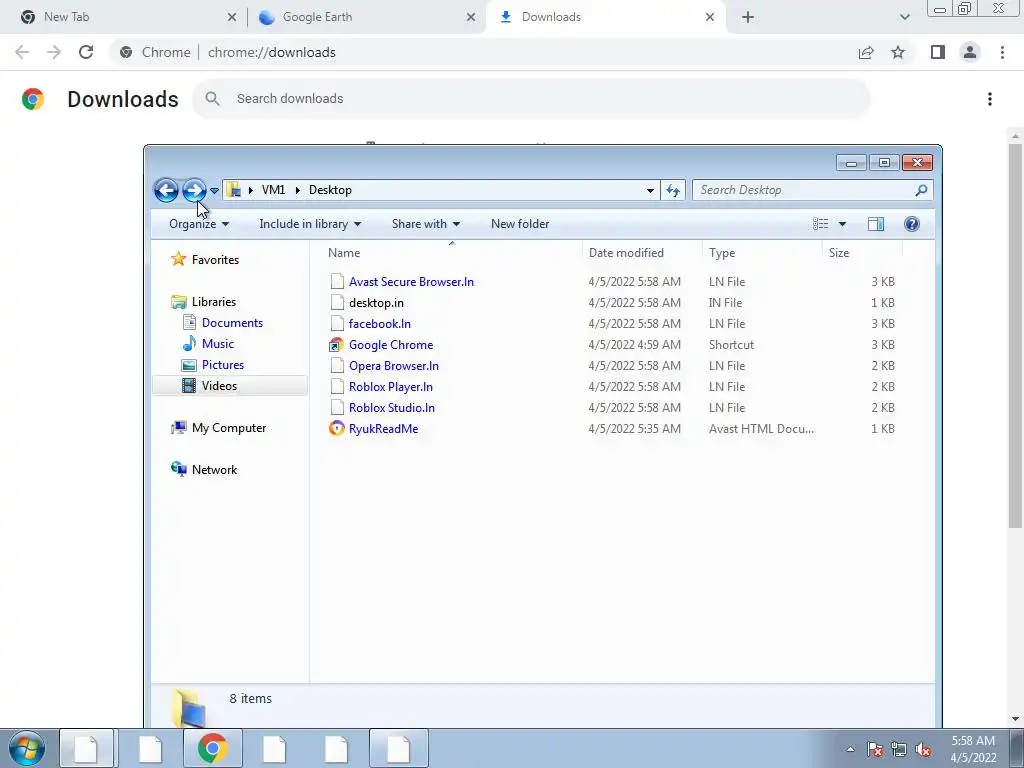Open the Include in library menu
The width and height of the screenshot is (1024, 768).
pyautogui.click(x=310, y=224)
